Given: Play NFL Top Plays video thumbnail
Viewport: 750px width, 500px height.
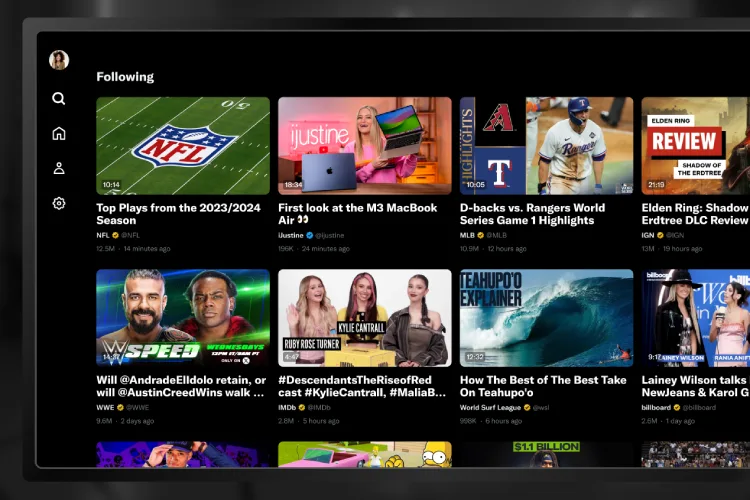Looking at the screenshot, I should click(183, 145).
